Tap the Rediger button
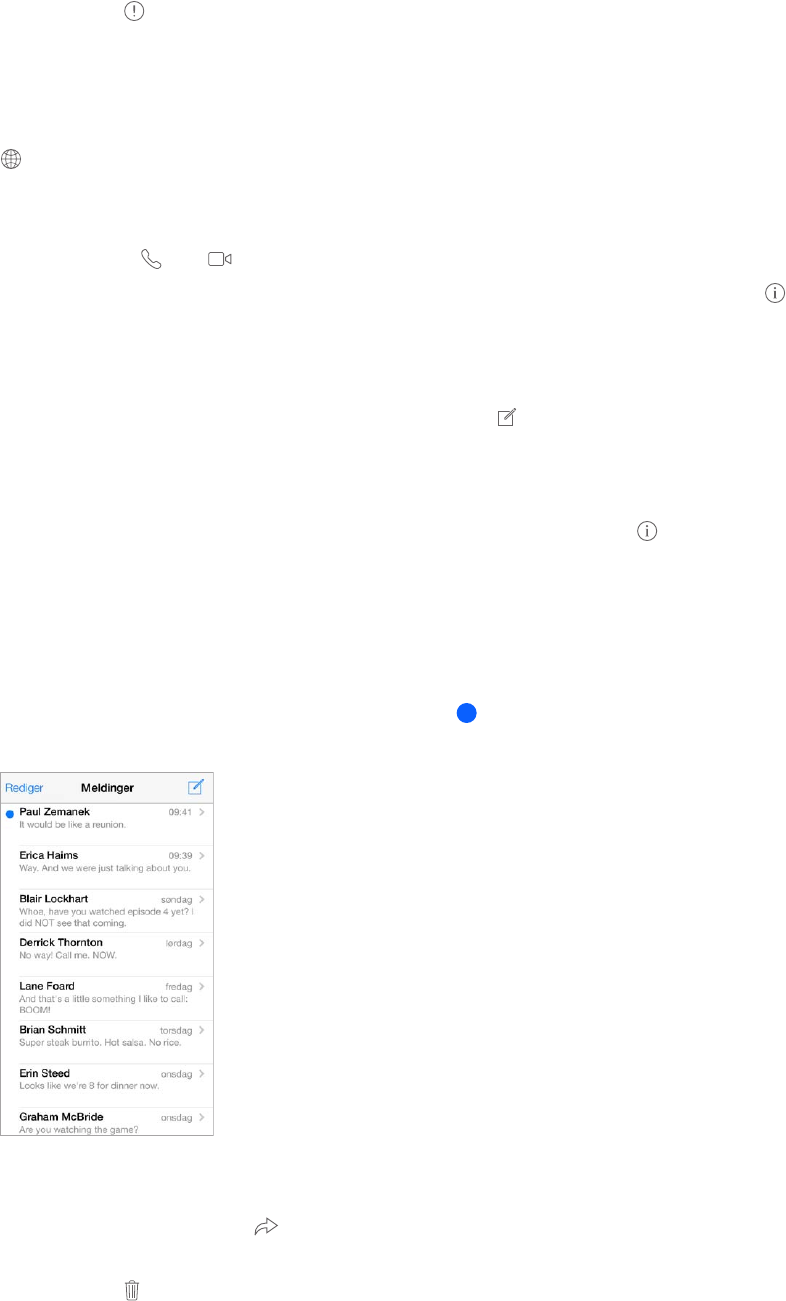 24,788
